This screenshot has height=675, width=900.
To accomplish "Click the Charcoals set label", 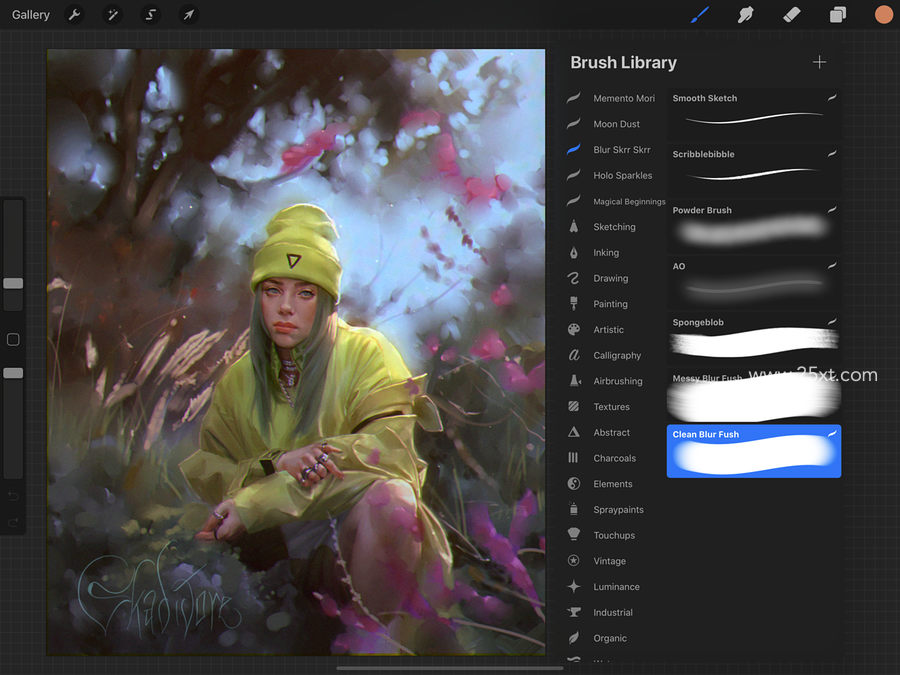I will pos(615,458).
